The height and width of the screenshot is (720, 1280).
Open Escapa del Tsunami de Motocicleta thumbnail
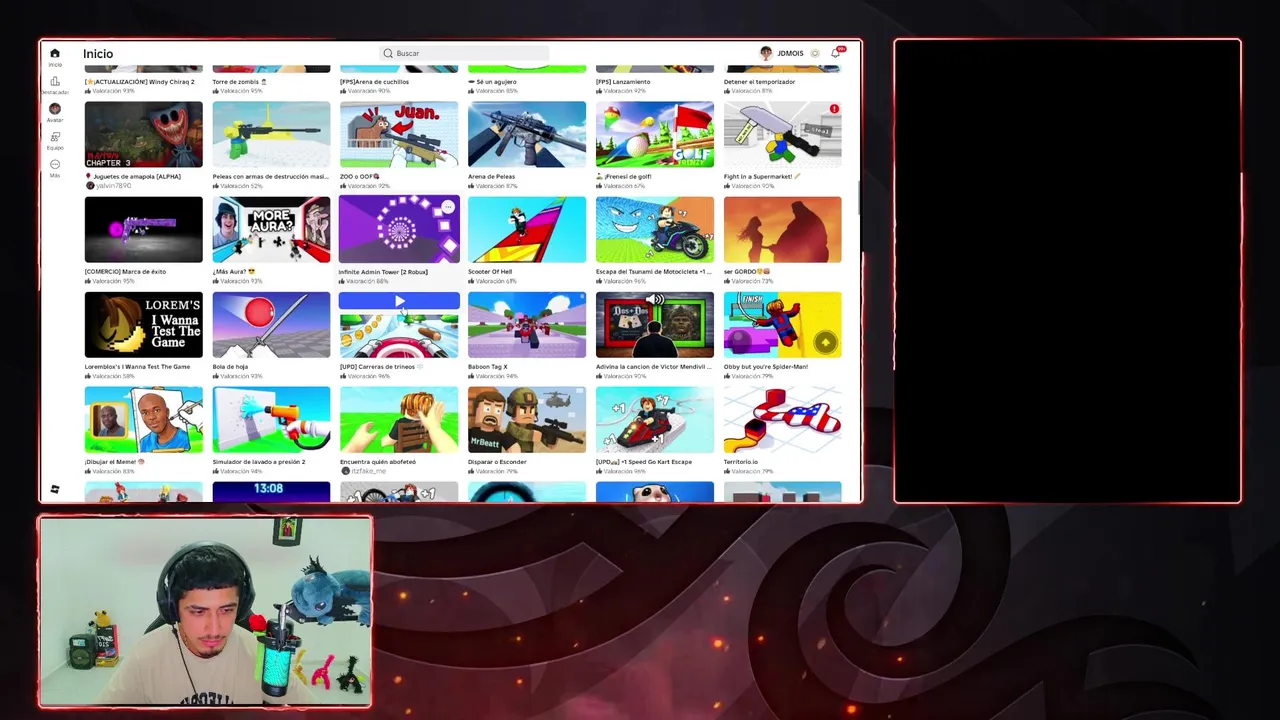(655, 229)
